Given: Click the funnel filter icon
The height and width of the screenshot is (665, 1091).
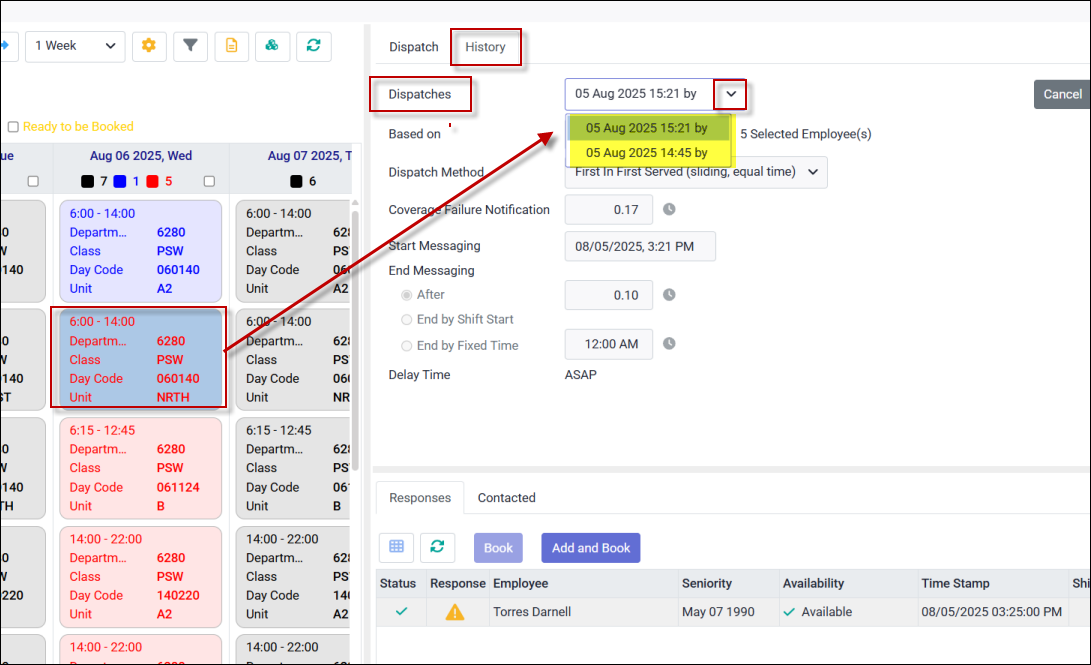Looking at the screenshot, I should (190, 46).
